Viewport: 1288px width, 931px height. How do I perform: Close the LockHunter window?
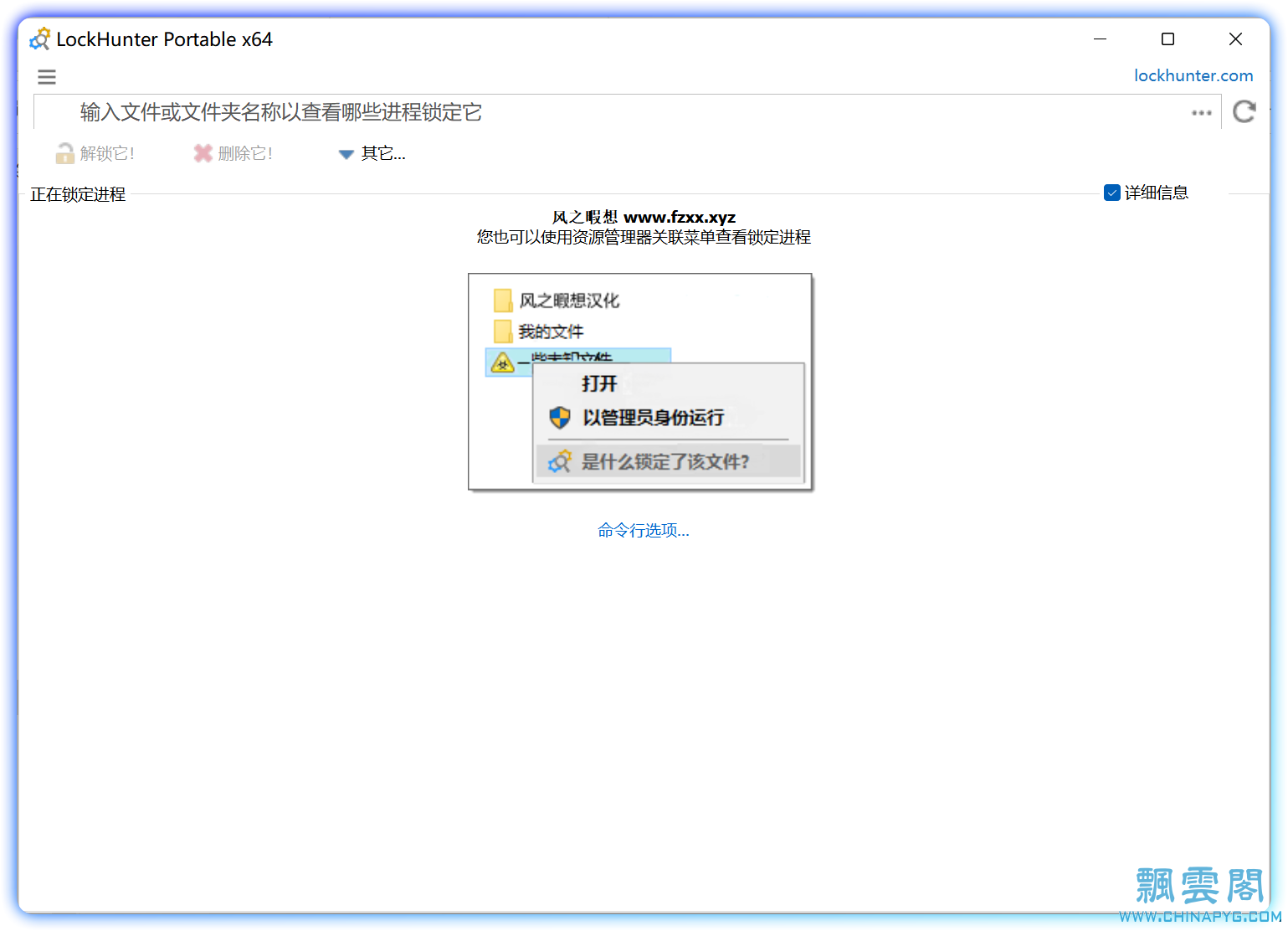pos(1235,39)
